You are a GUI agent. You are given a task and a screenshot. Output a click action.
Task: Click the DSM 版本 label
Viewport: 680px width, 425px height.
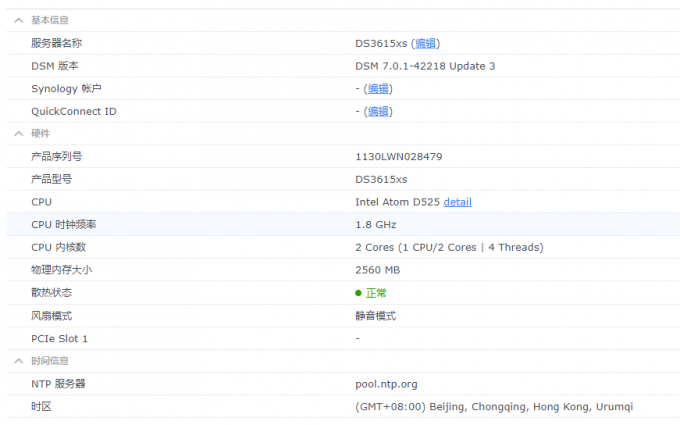point(55,66)
